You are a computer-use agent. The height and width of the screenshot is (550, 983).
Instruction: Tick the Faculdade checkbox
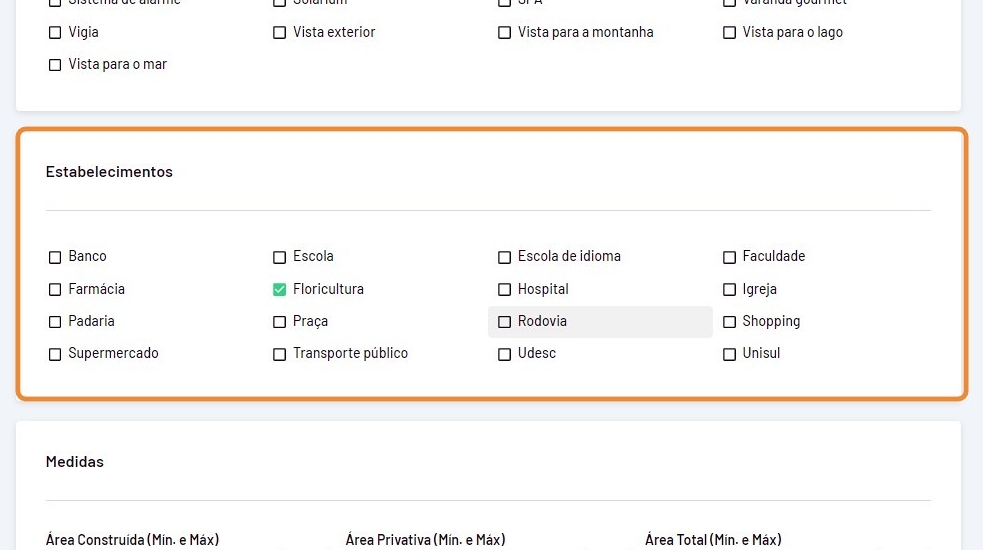click(x=730, y=257)
